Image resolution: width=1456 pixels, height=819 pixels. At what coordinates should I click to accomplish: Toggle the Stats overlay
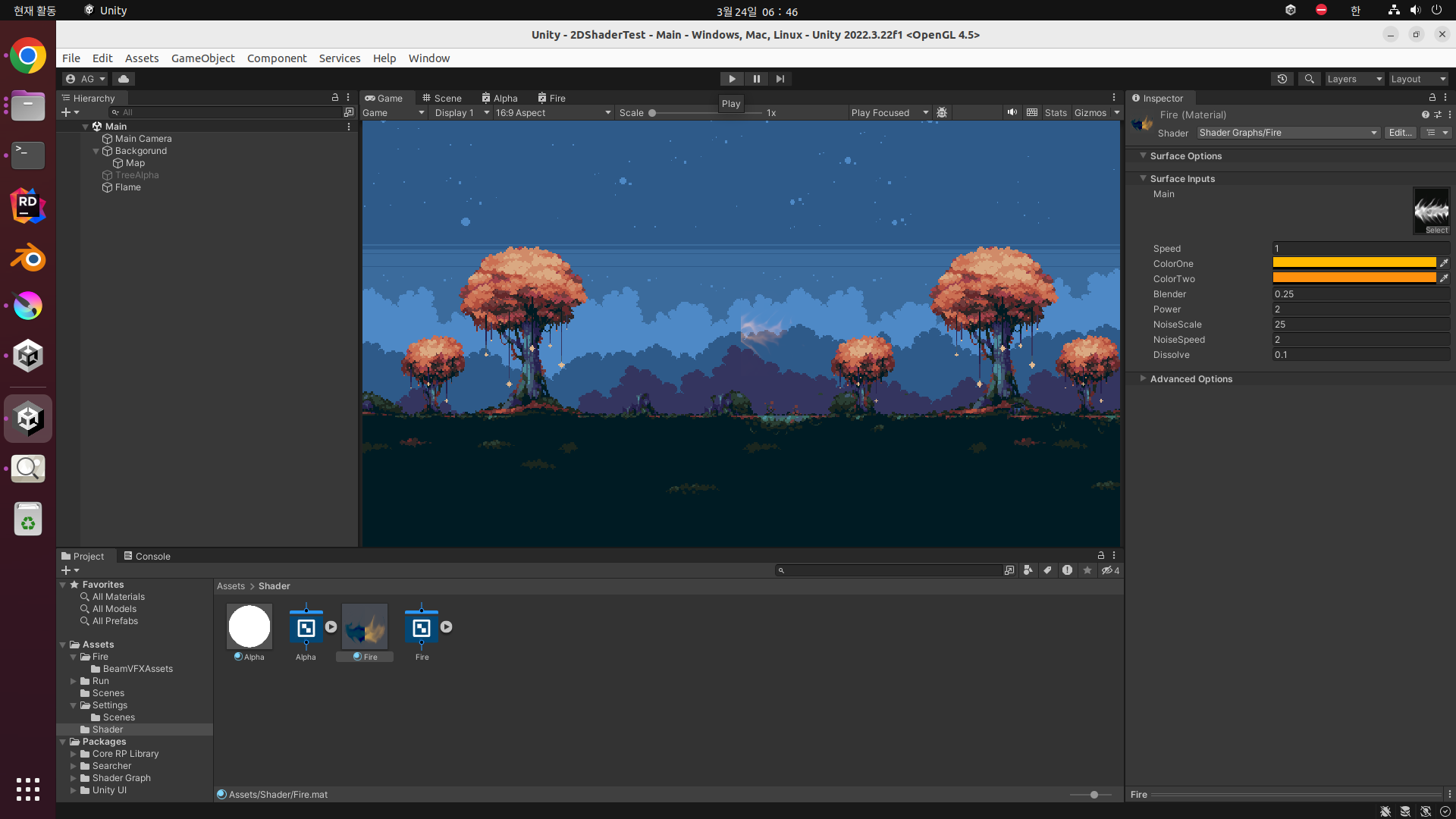coord(1056,112)
